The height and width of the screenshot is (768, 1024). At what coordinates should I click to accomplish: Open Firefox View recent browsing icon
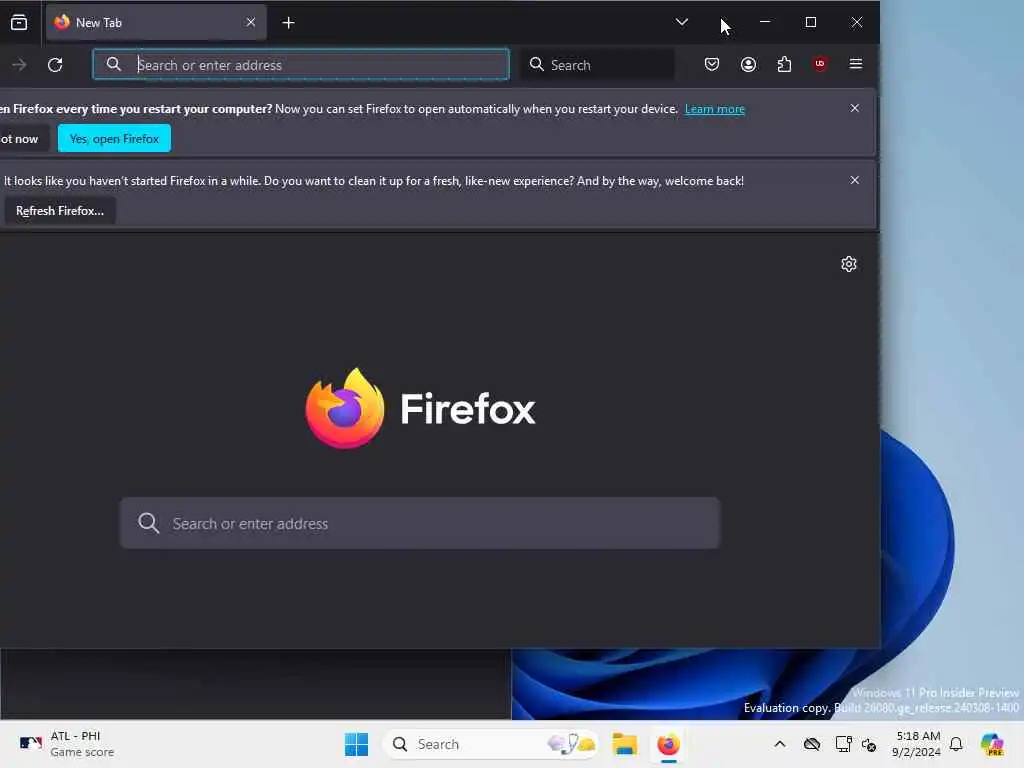tap(19, 23)
